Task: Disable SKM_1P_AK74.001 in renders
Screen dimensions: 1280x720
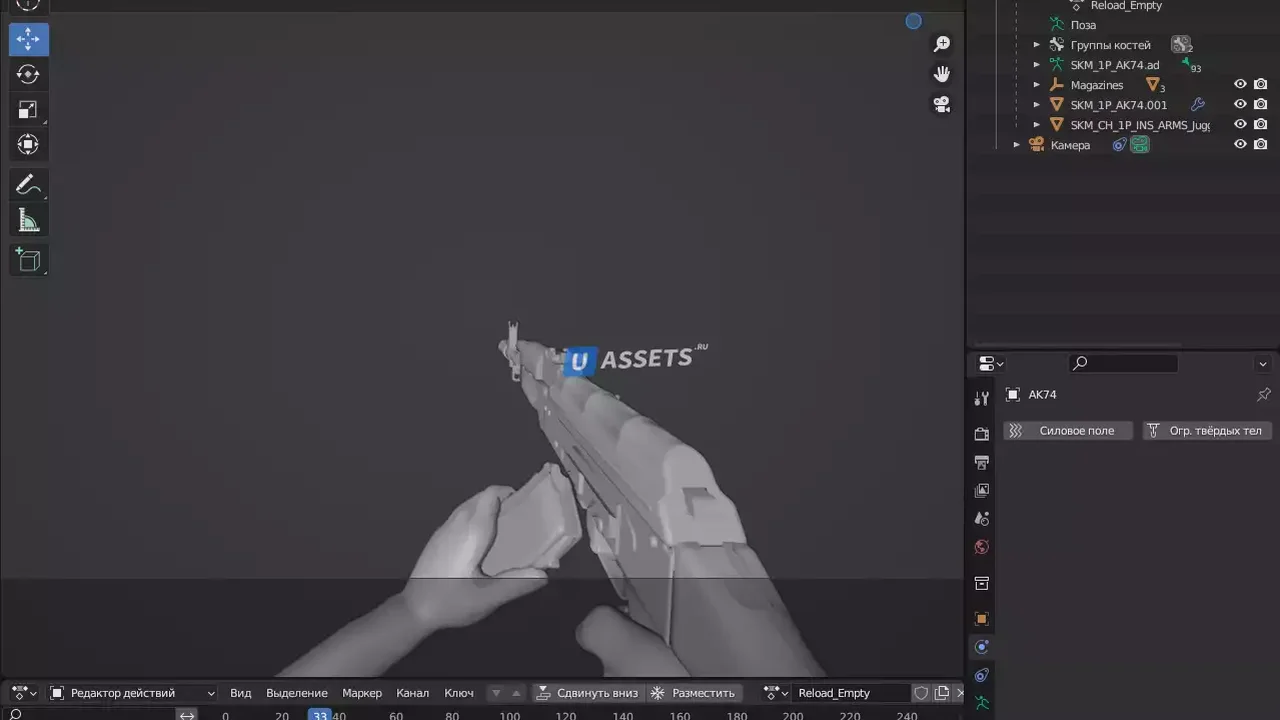Action: [1260, 104]
